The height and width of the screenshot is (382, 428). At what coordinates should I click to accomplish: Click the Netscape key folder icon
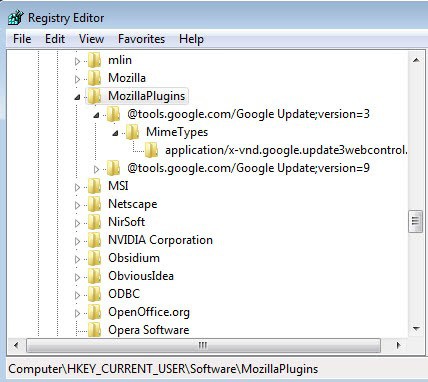pyautogui.click(x=95, y=204)
